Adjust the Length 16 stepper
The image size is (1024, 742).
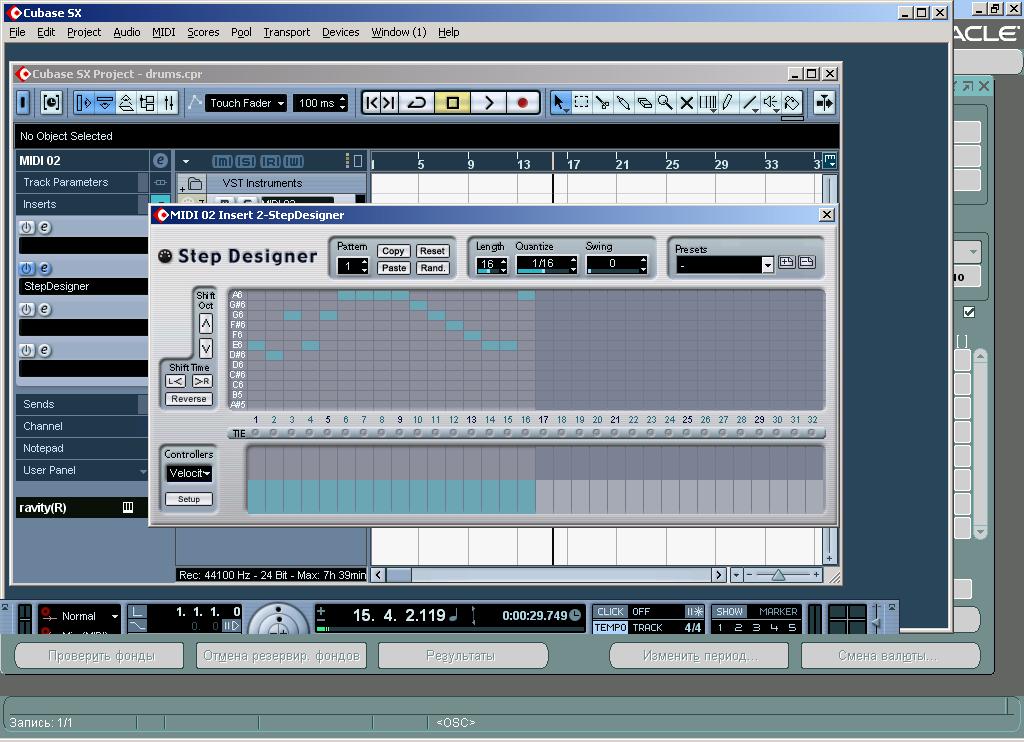504,265
